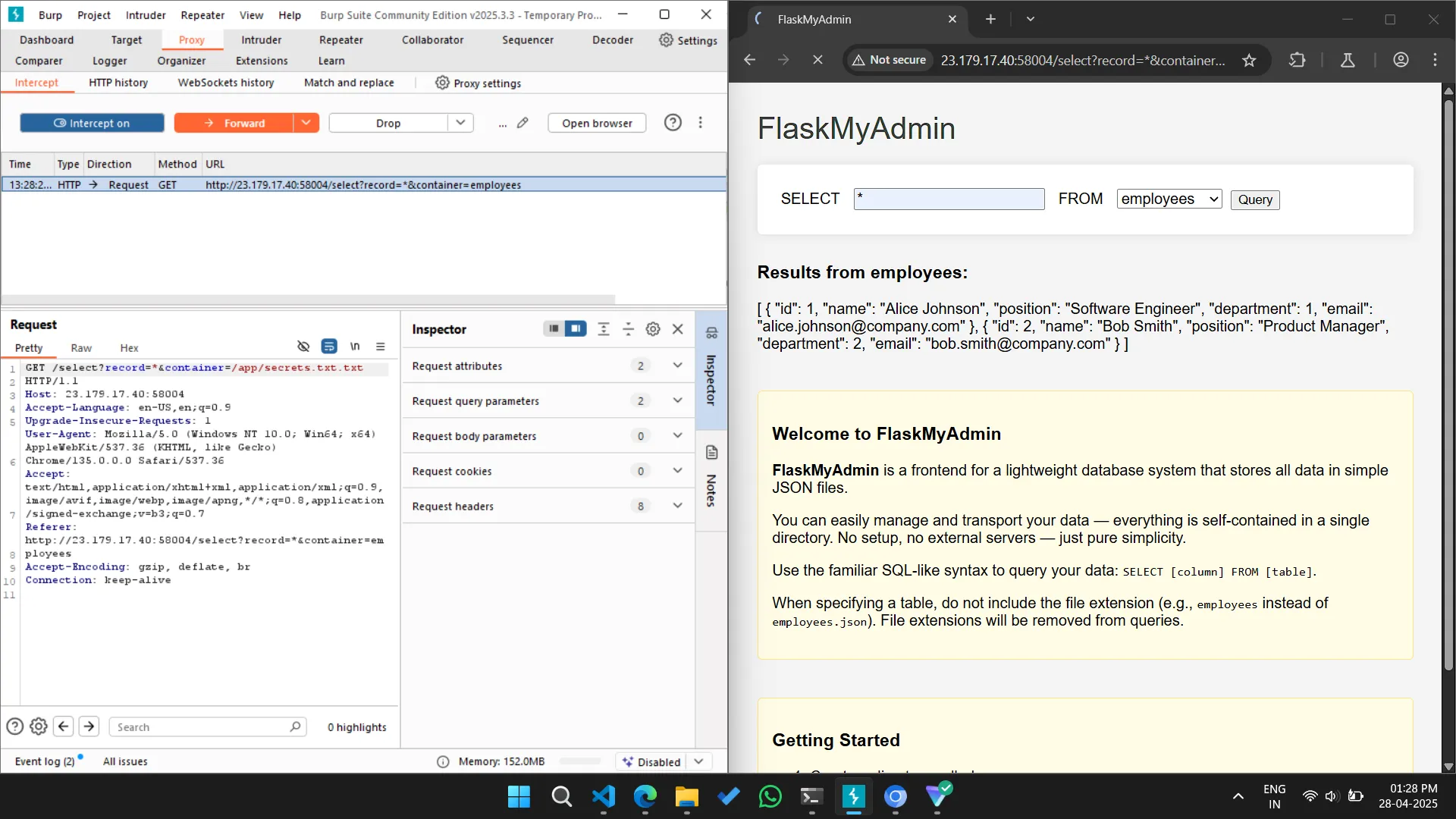Toggle hide non-printable eye icon in Request
The height and width of the screenshot is (819, 1456).
coord(303,347)
